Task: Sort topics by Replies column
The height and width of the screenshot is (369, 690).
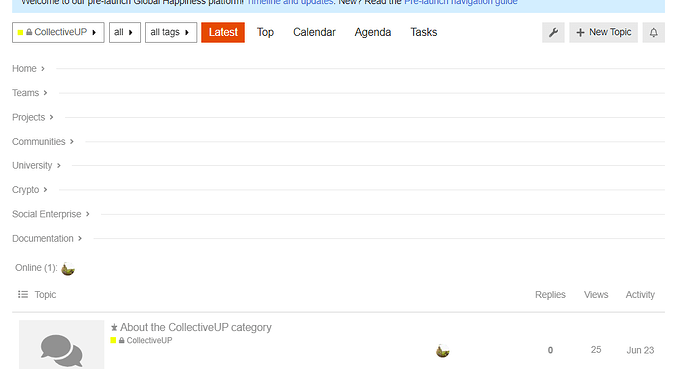Action: 550,295
